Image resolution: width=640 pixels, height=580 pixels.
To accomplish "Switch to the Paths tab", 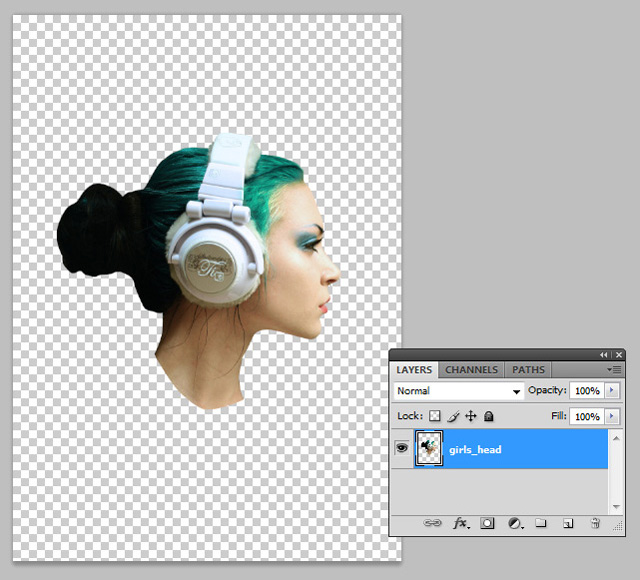I will [x=528, y=370].
